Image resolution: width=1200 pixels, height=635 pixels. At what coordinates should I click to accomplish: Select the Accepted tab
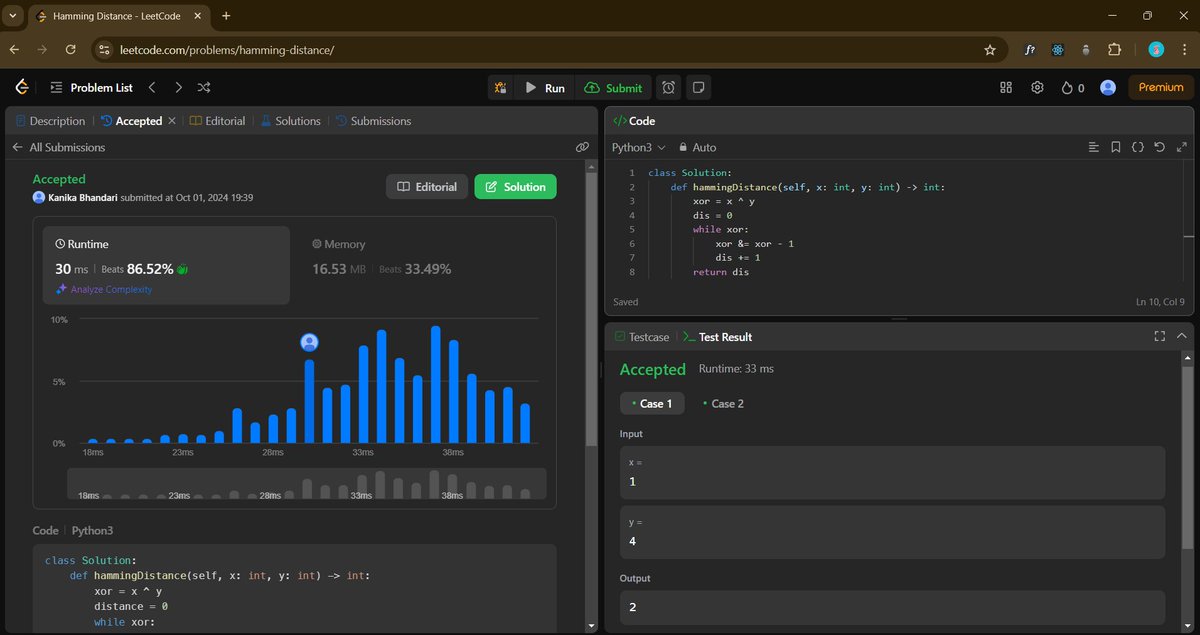click(131, 121)
